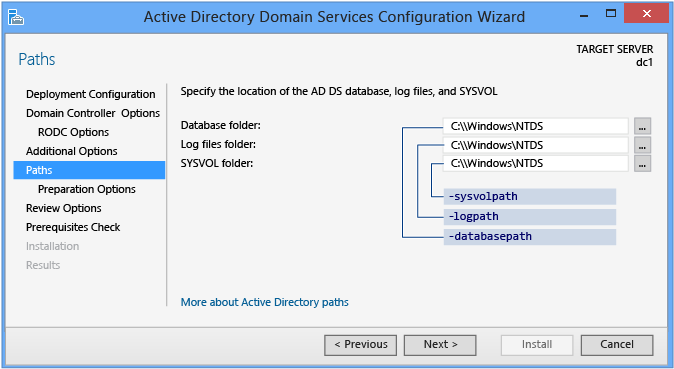This screenshot has height=369, width=674.
Task: Go back with the Previous button
Action: 360,345
